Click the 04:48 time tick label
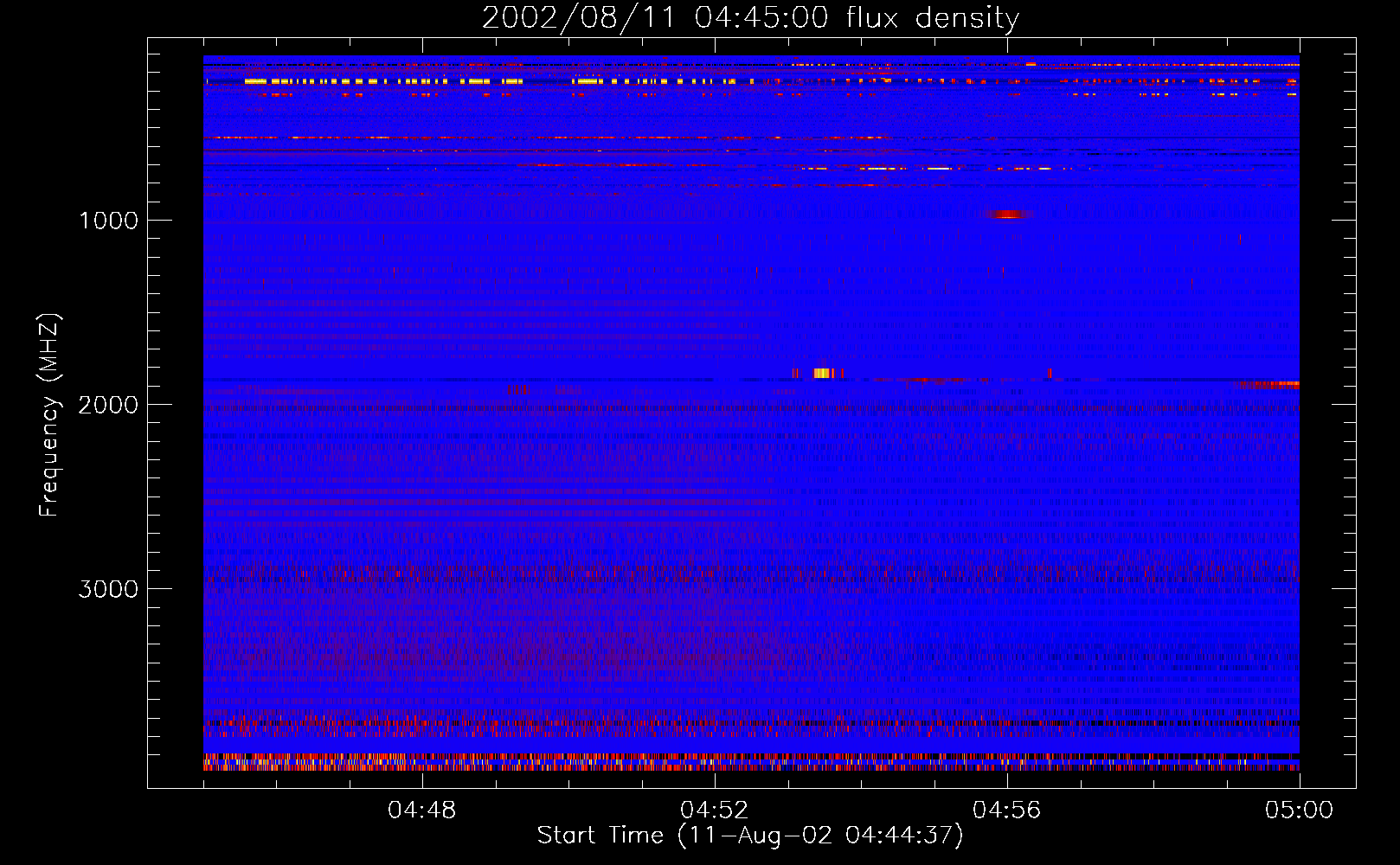 [422, 810]
